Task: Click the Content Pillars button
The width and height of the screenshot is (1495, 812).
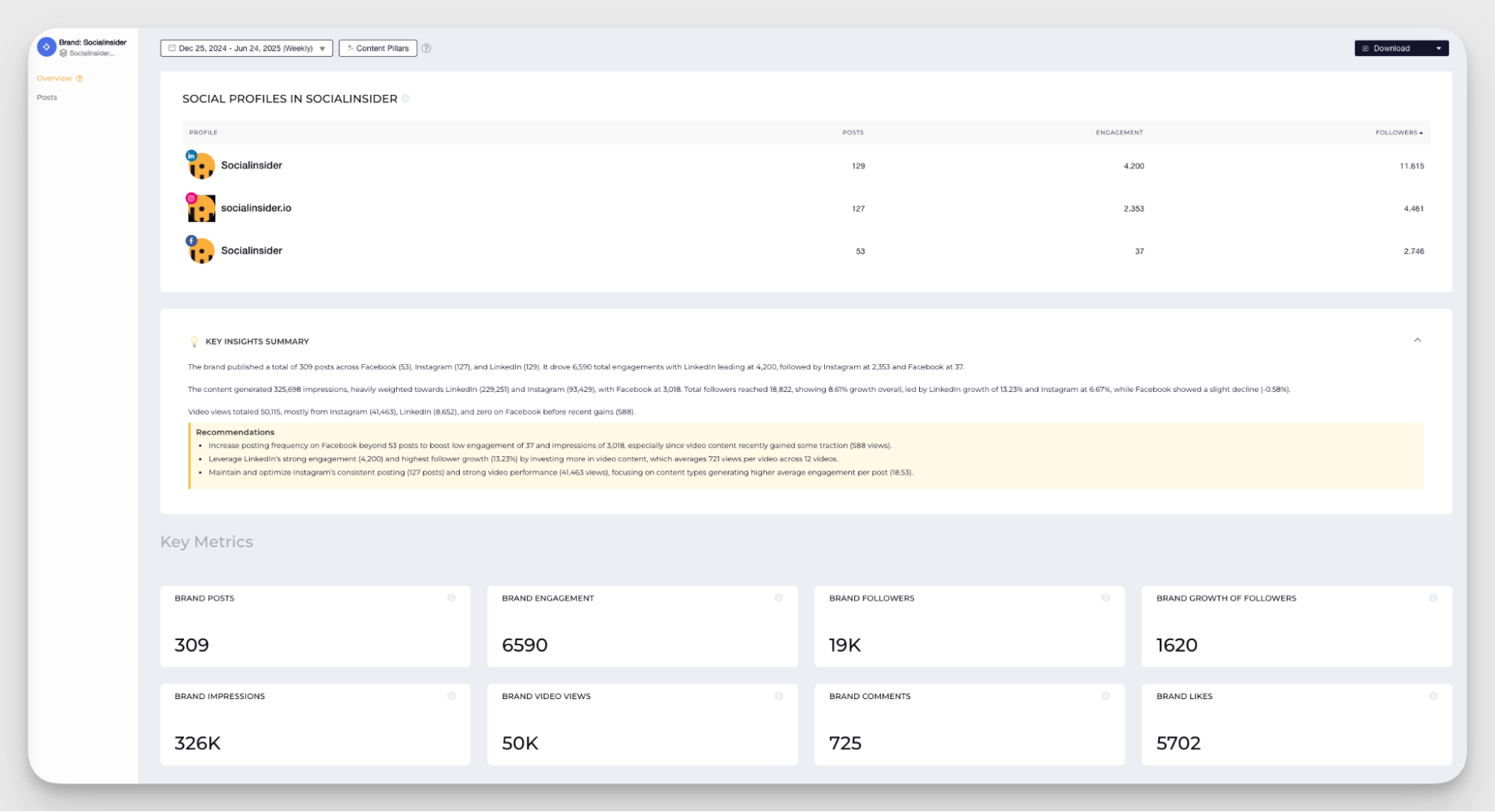Action: tap(378, 48)
